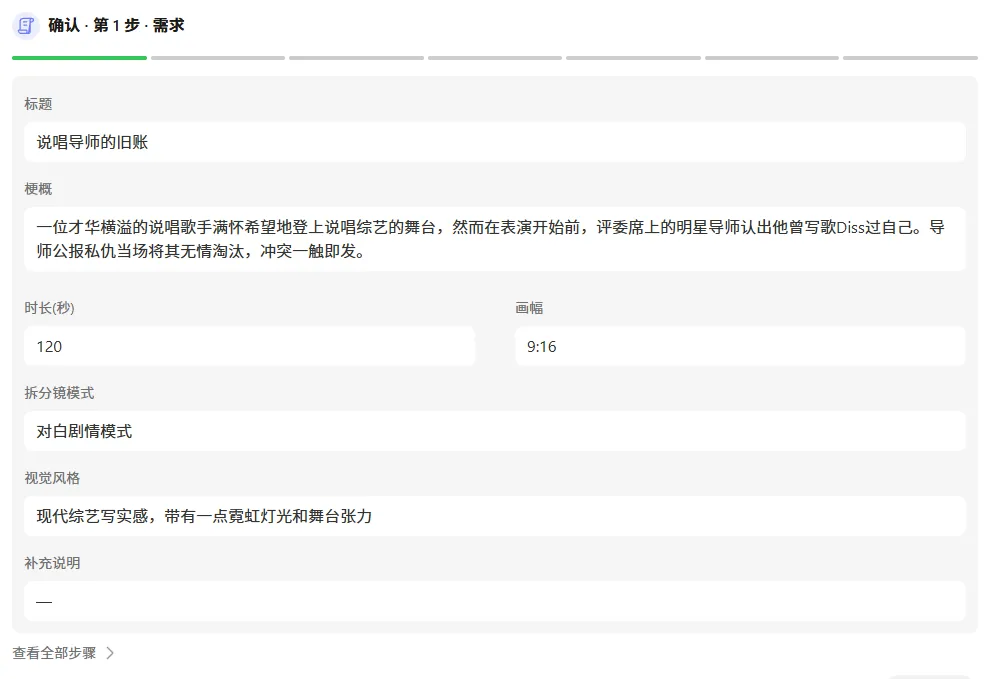Select the fifth progress step segment
The height and width of the screenshot is (679, 989).
[633, 58]
